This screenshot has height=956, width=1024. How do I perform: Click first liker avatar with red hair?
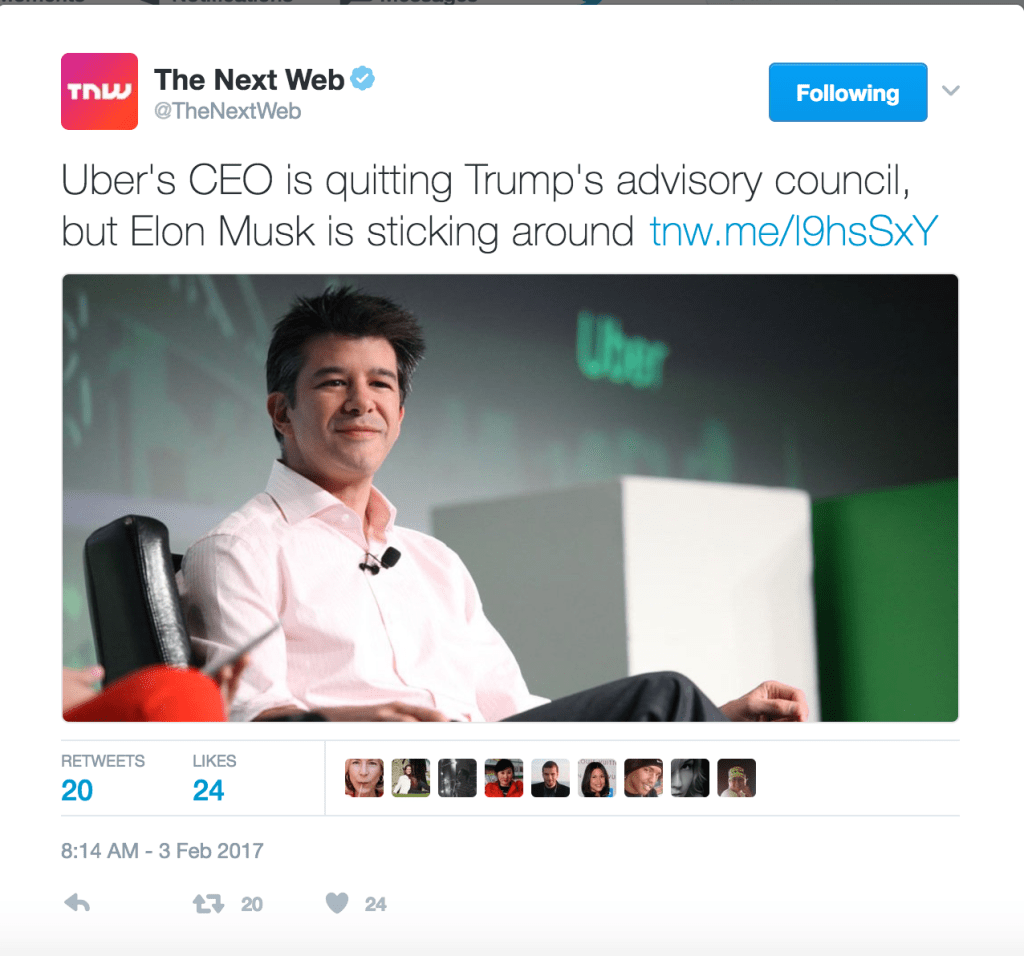(x=364, y=778)
